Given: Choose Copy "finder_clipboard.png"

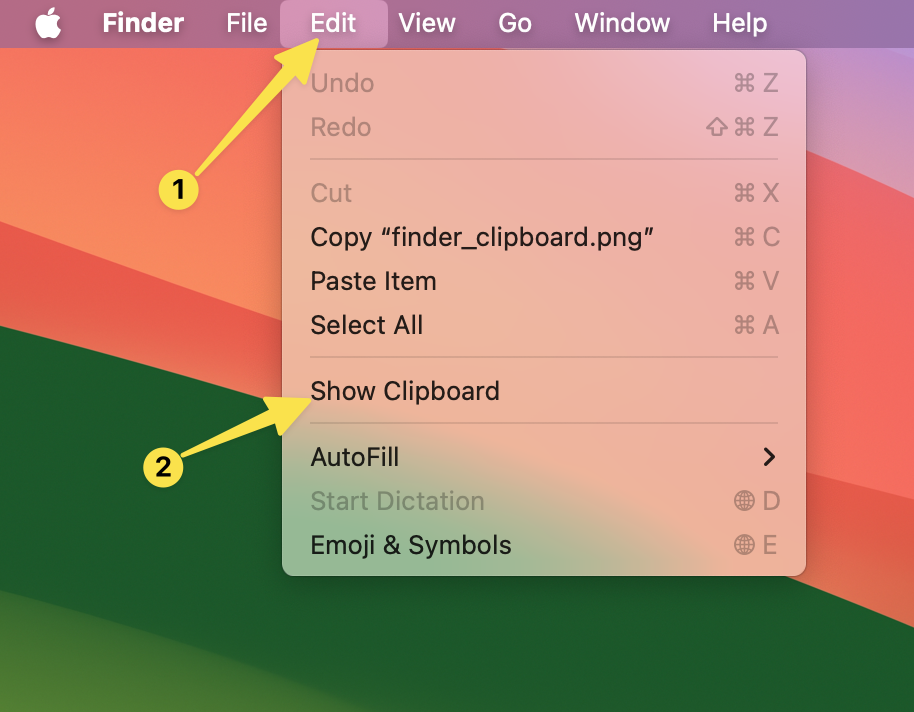Looking at the screenshot, I should point(480,237).
